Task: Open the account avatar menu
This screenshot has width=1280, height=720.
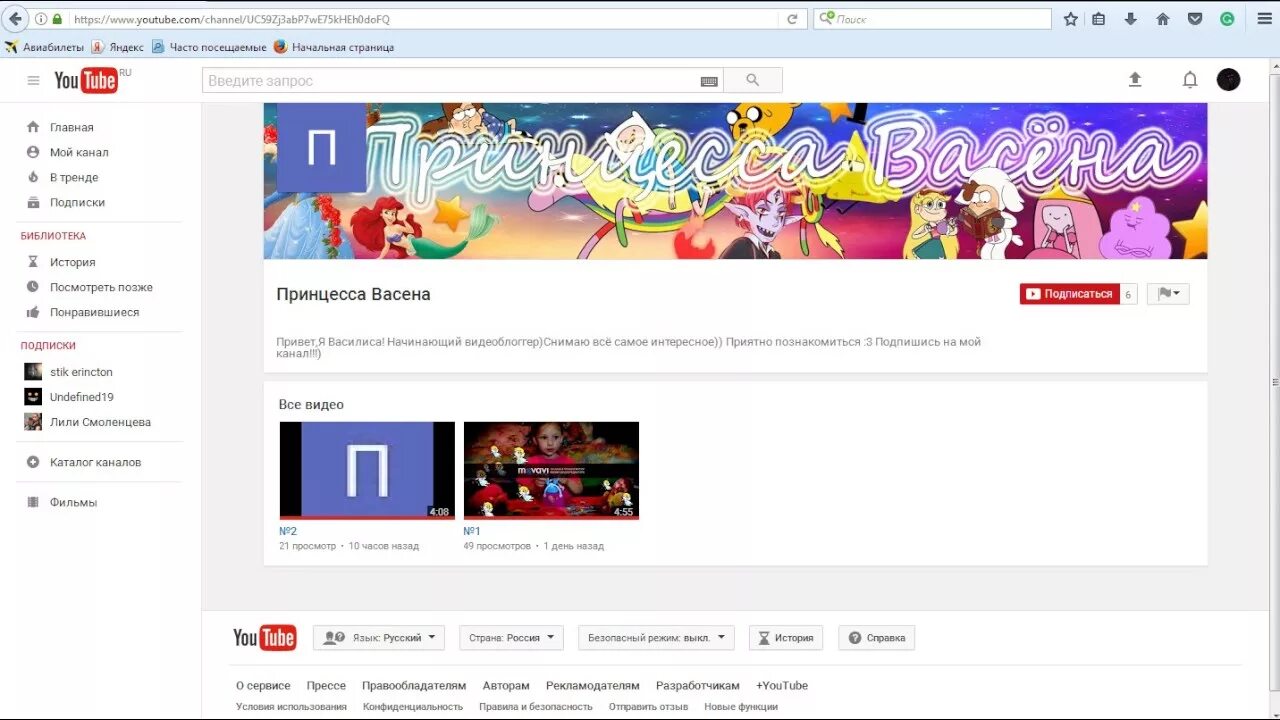Action: [1229, 80]
